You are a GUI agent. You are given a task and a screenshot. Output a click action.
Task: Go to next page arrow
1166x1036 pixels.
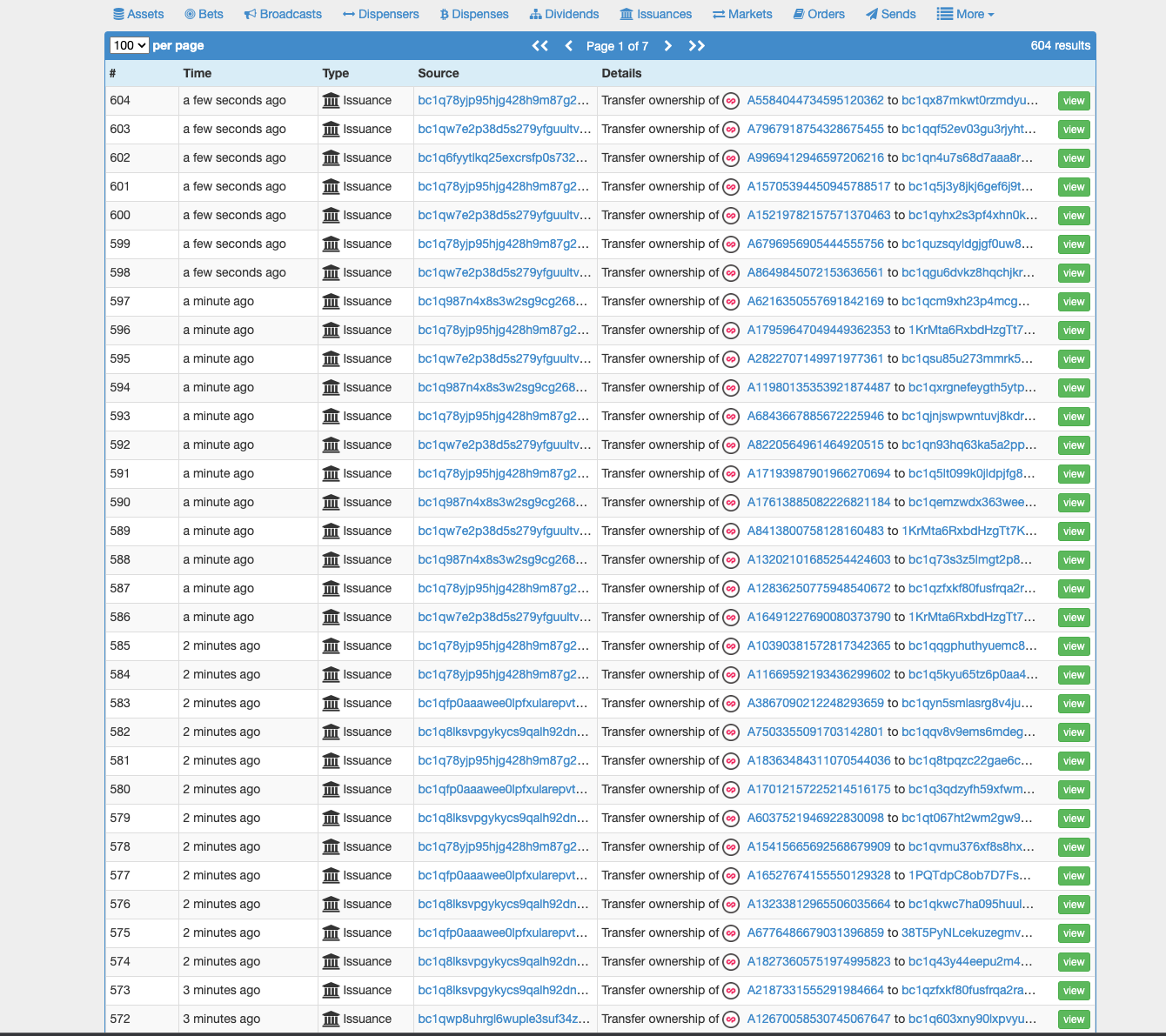667,46
